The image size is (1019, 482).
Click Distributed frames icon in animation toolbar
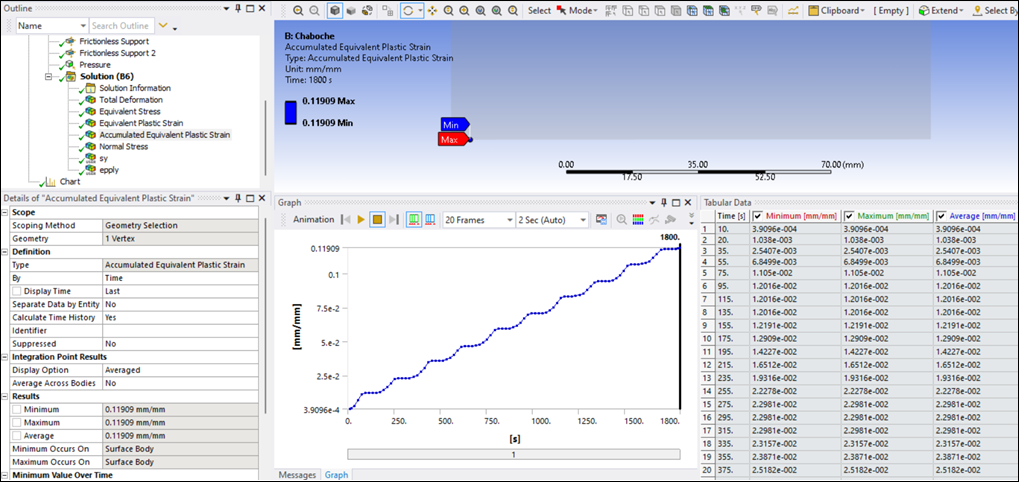pyautogui.click(x=413, y=220)
